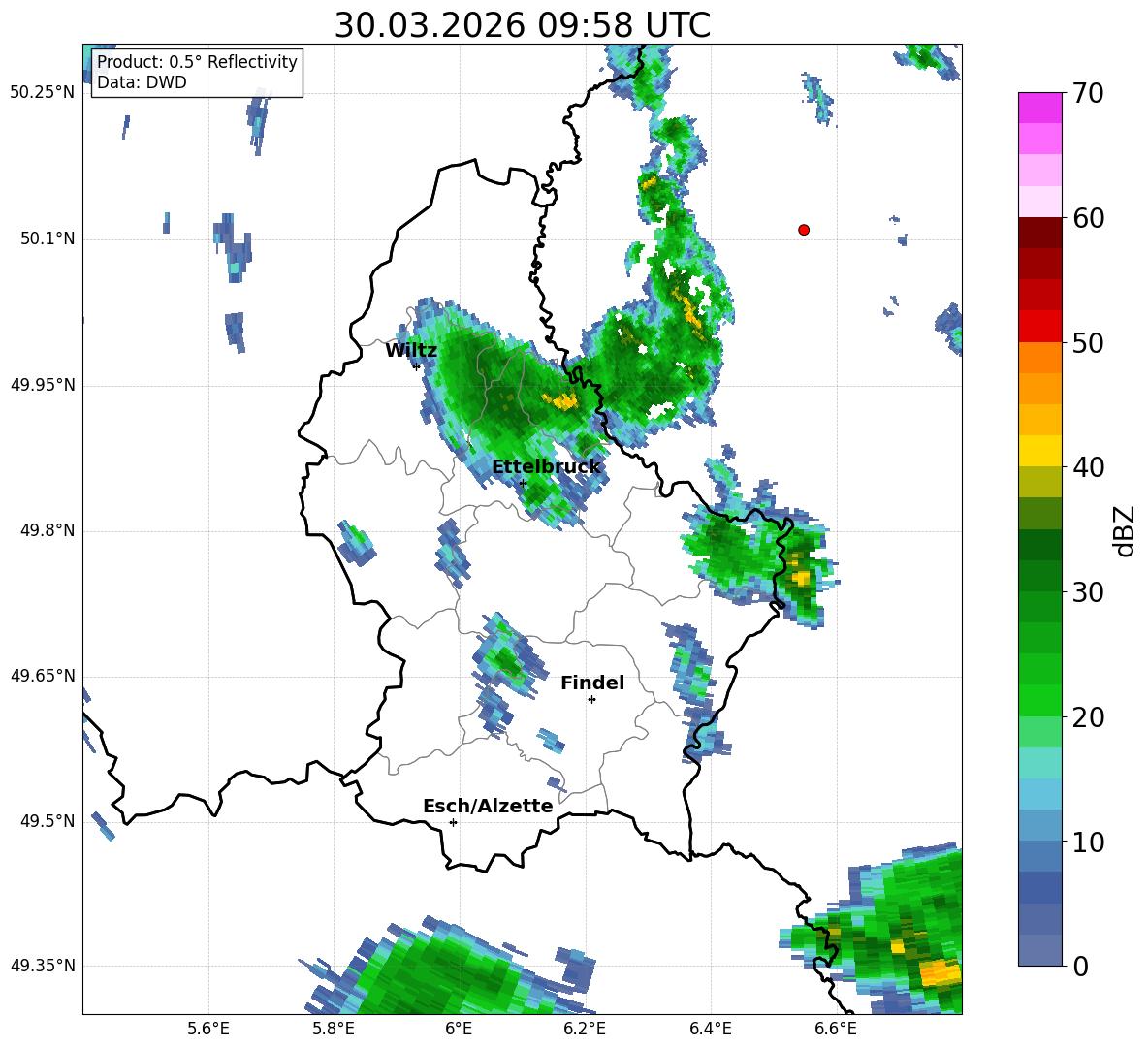
Task: Click the 6.2°E longitude label
Action: 585,1029
